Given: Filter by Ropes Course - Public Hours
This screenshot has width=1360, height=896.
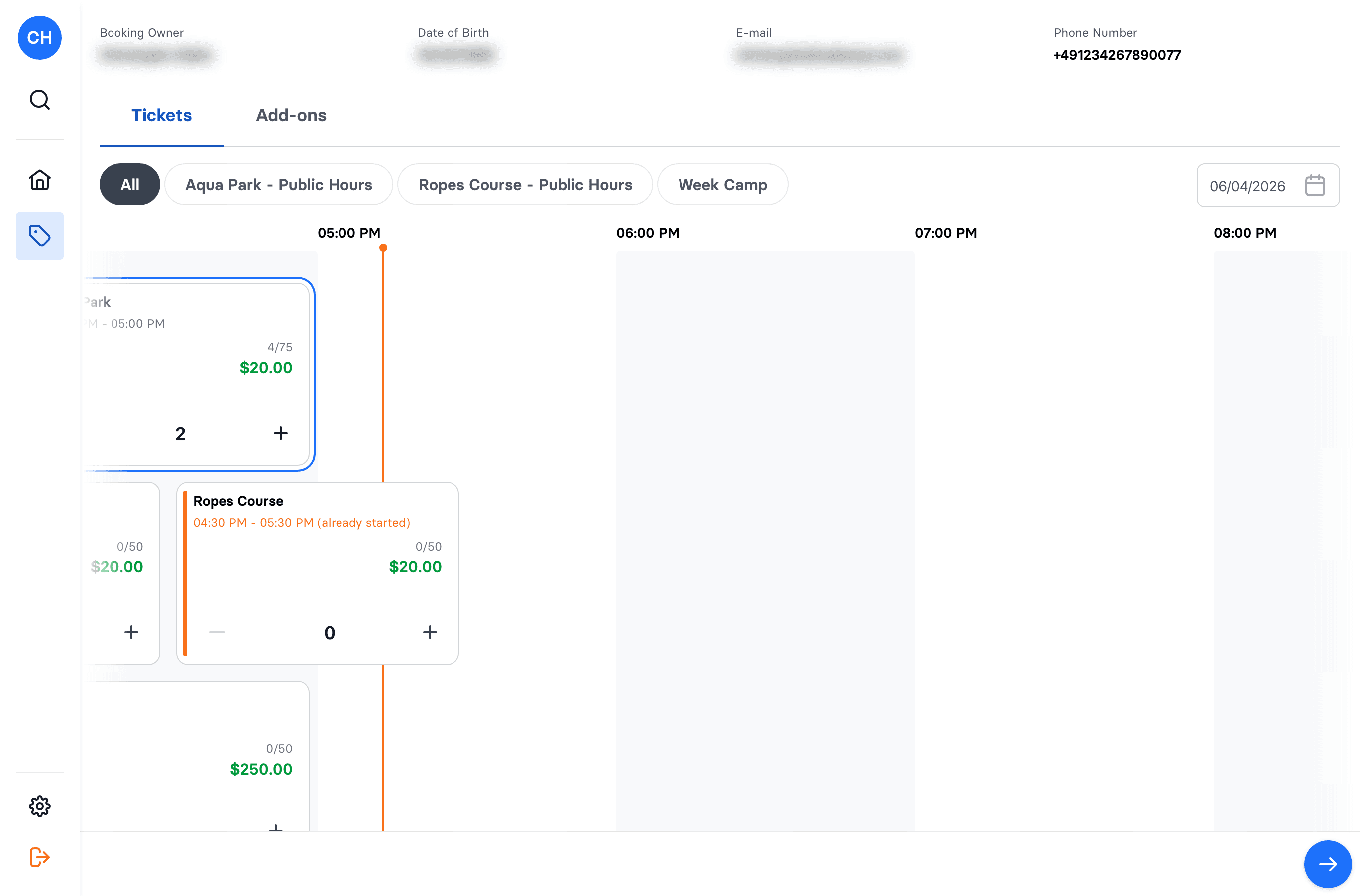Looking at the screenshot, I should coord(525,185).
